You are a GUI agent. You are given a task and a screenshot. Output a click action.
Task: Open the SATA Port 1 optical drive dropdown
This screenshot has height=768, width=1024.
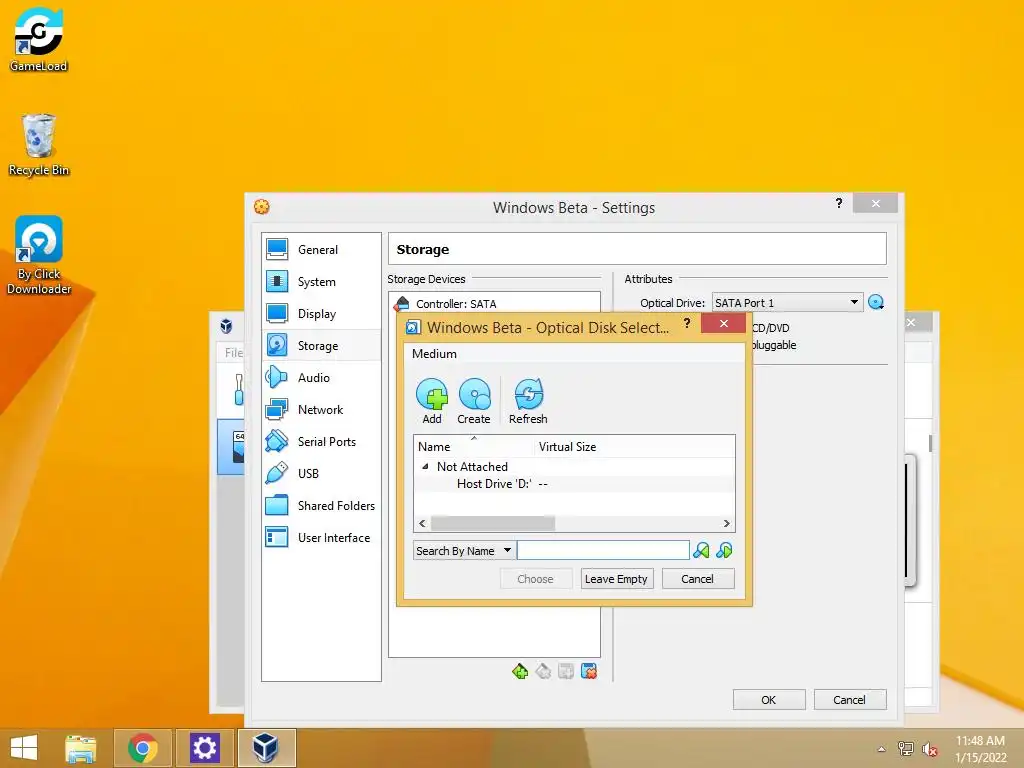tap(787, 302)
